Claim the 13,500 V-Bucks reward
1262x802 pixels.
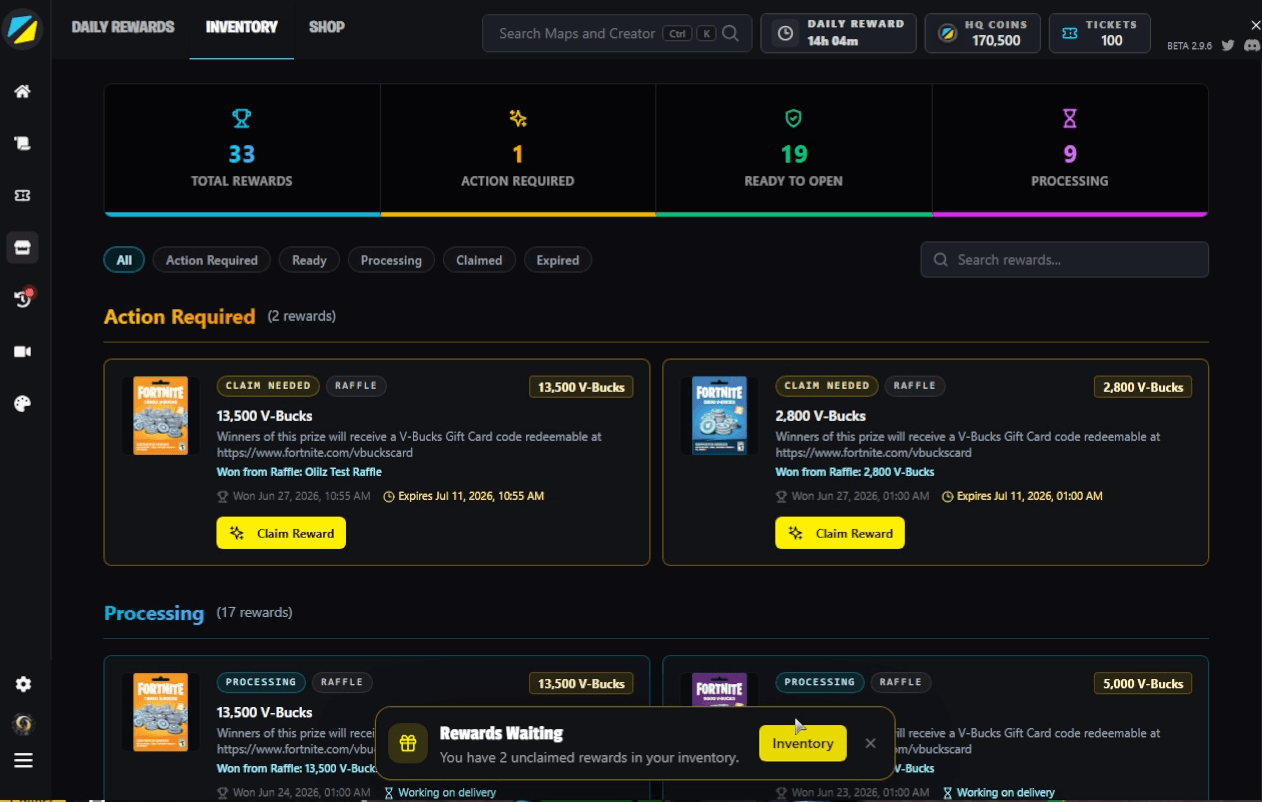click(281, 533)
